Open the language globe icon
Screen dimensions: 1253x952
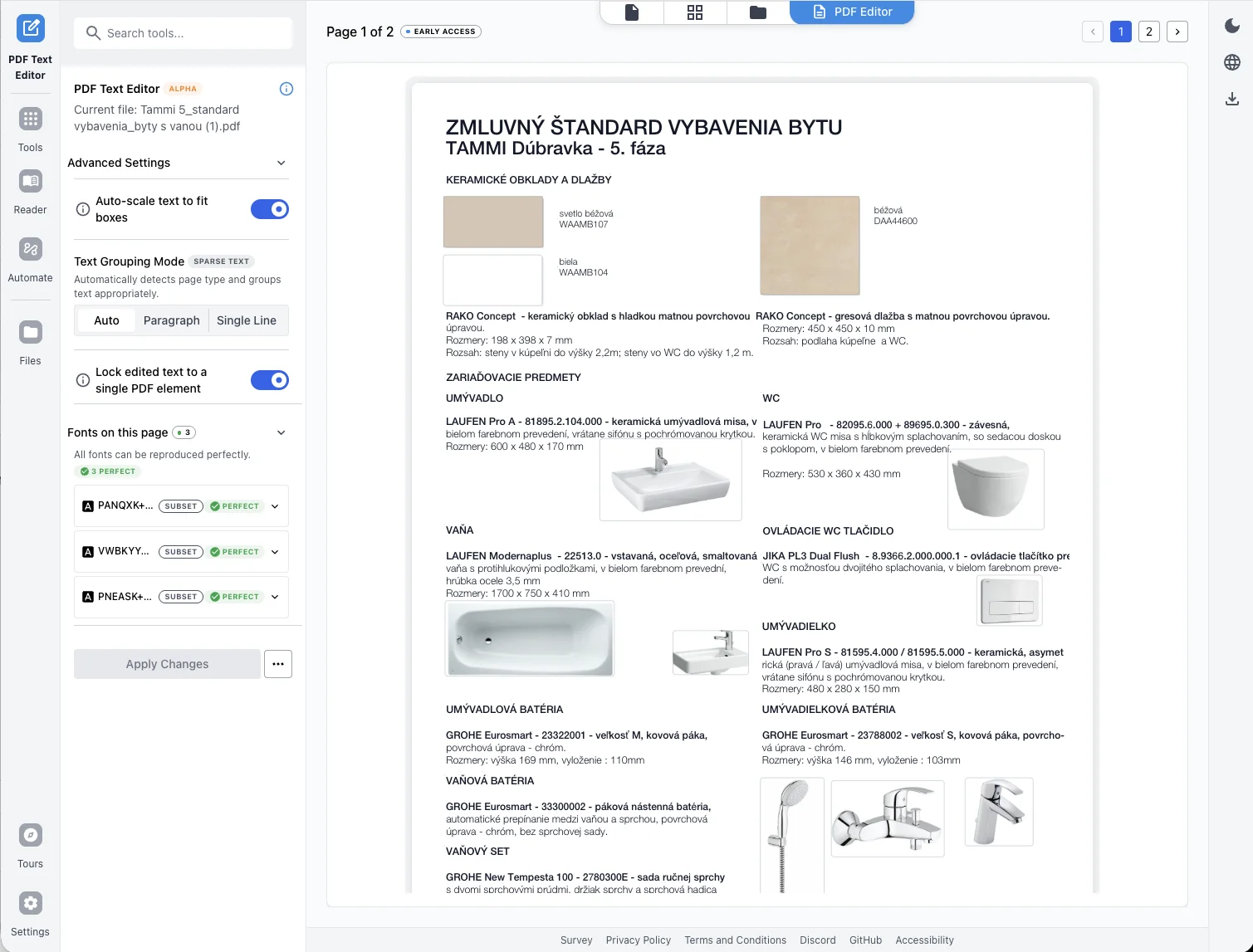(x=1232, y=62)
